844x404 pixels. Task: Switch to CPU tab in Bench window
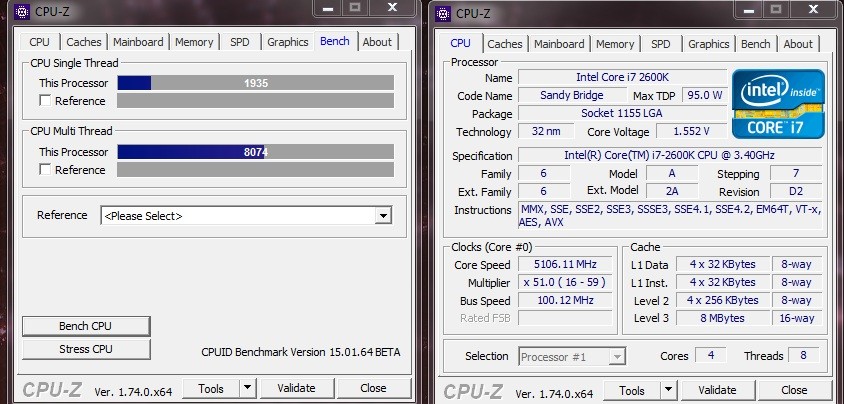point(40,42)
